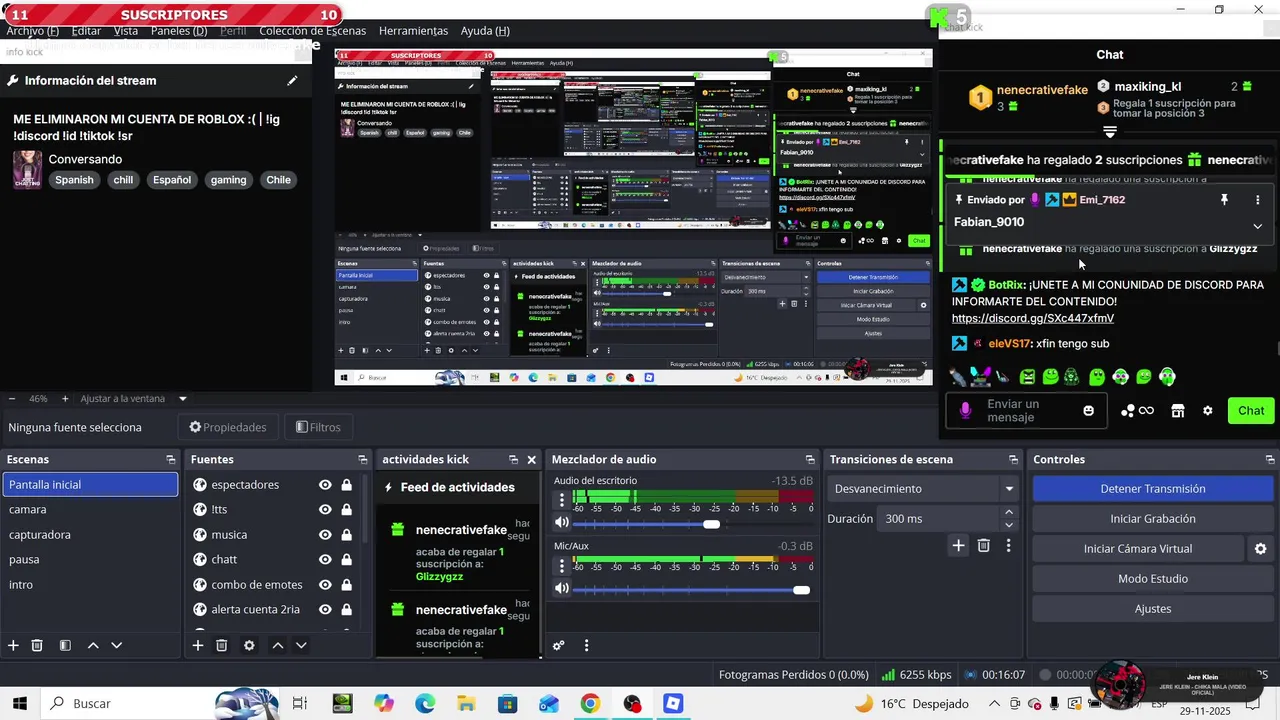Undock the Escenas panel

(x=171, y=460)
